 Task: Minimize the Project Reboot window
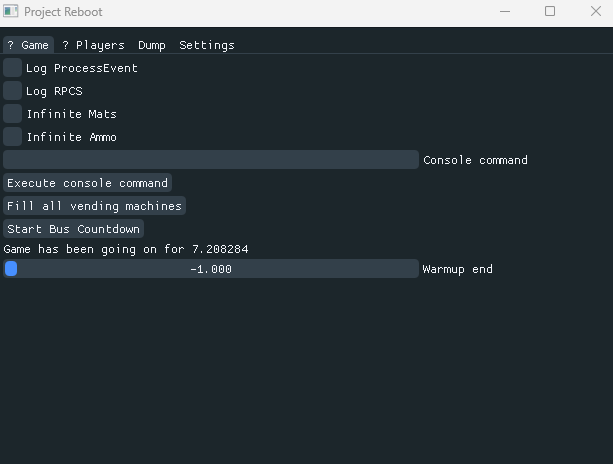(504, 12)
